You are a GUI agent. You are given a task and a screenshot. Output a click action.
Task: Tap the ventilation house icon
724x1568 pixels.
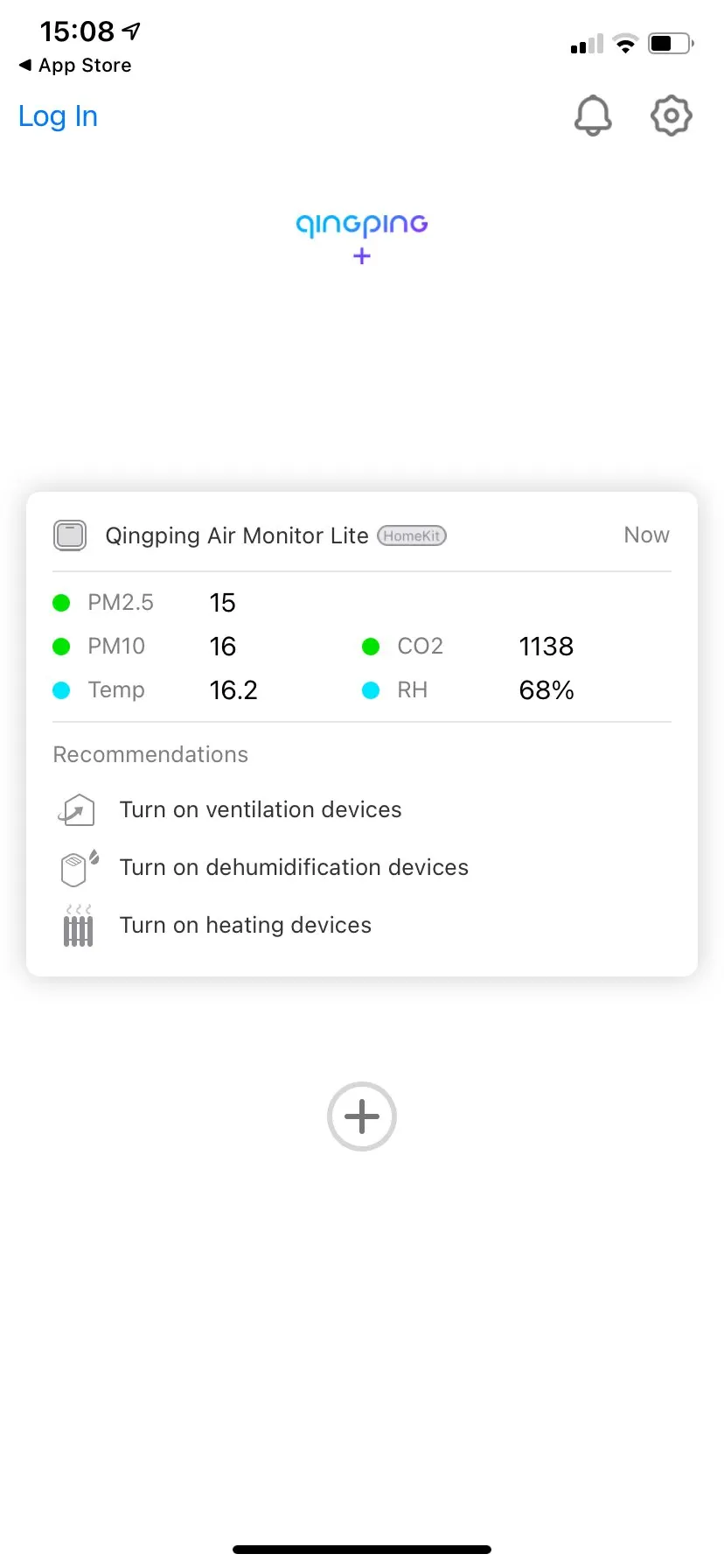77,809
